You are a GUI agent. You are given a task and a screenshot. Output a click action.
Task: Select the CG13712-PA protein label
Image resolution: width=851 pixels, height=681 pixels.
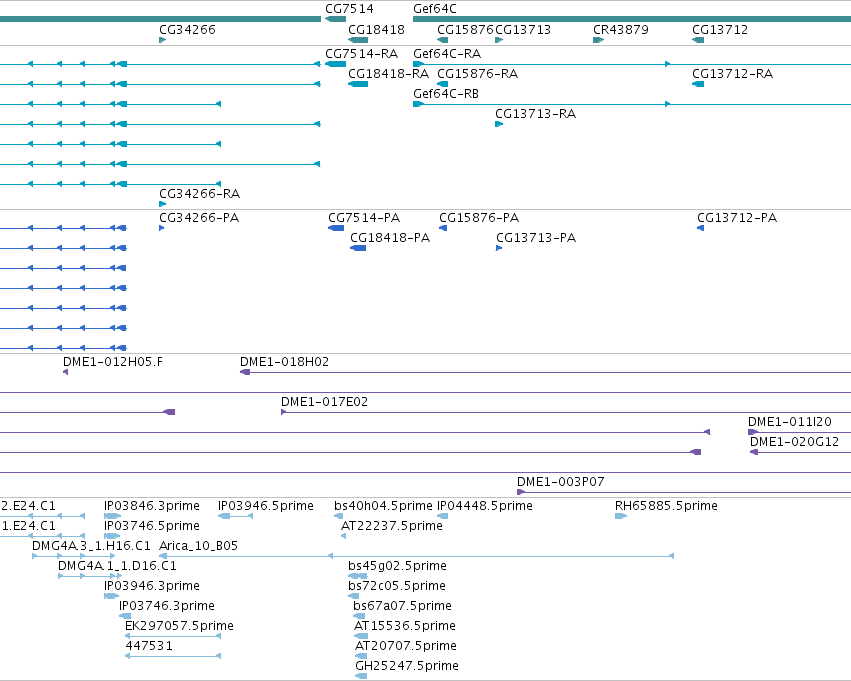click(x=737, y=218)
